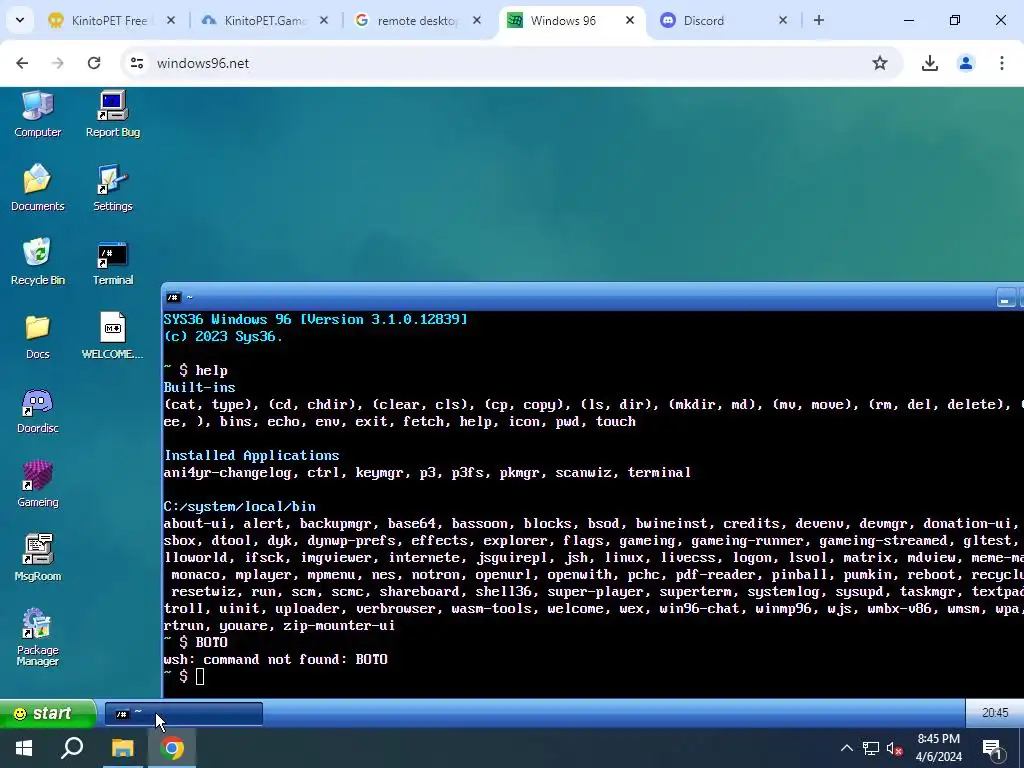The image size is (1024, 768).
Task: Open the Windows notification center
Action: click(x=993, y=748)
